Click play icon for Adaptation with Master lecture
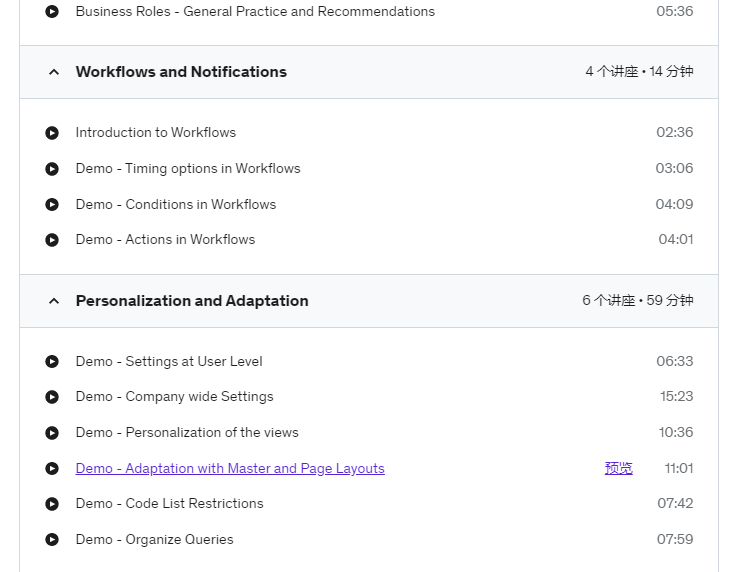The width and height of the screenshot is (736, 572). [x=52, y=468]
